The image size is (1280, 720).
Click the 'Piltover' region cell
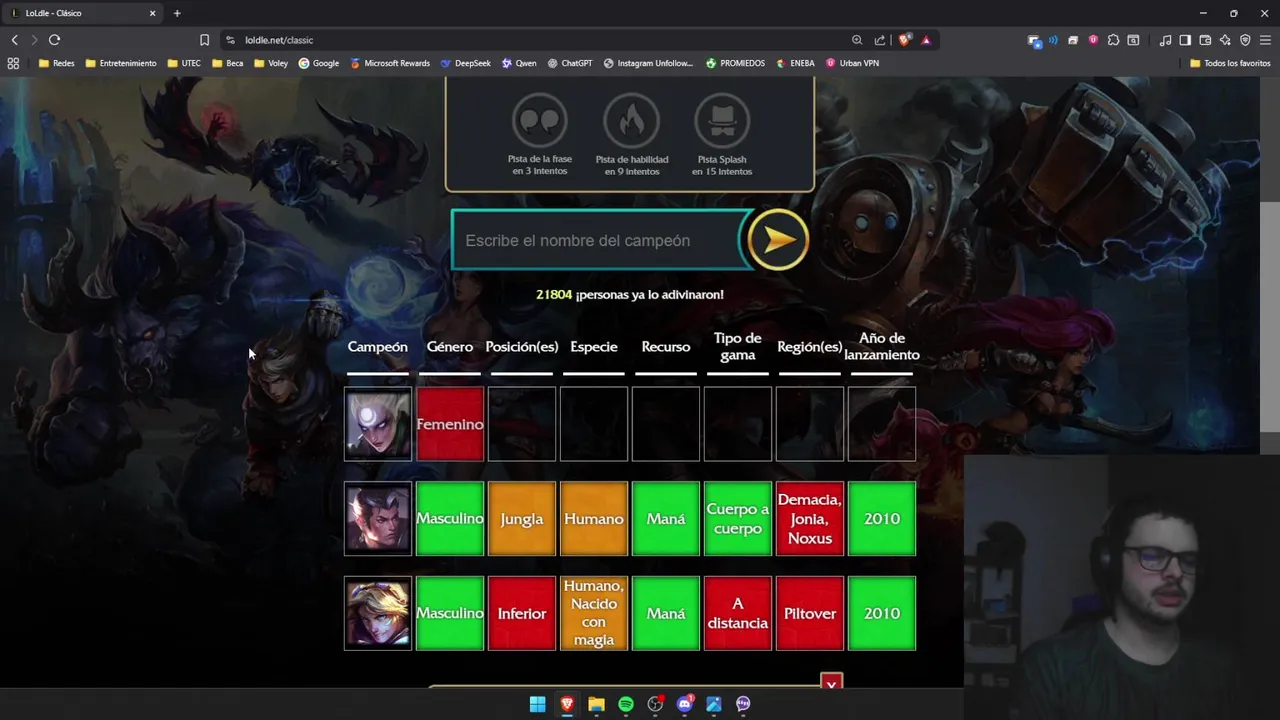(810, 613)
